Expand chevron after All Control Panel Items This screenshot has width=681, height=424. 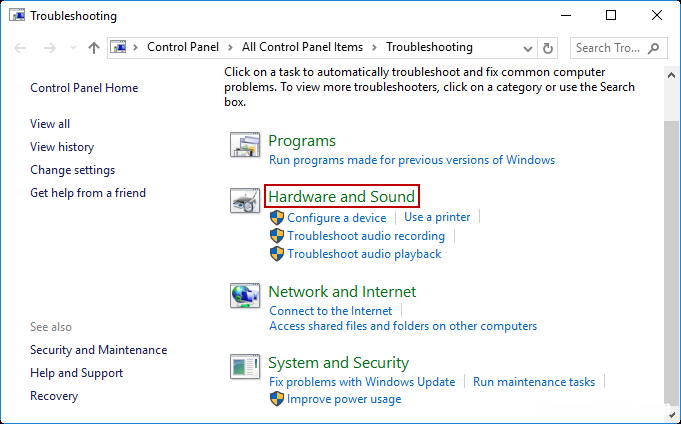coord(374,47)
